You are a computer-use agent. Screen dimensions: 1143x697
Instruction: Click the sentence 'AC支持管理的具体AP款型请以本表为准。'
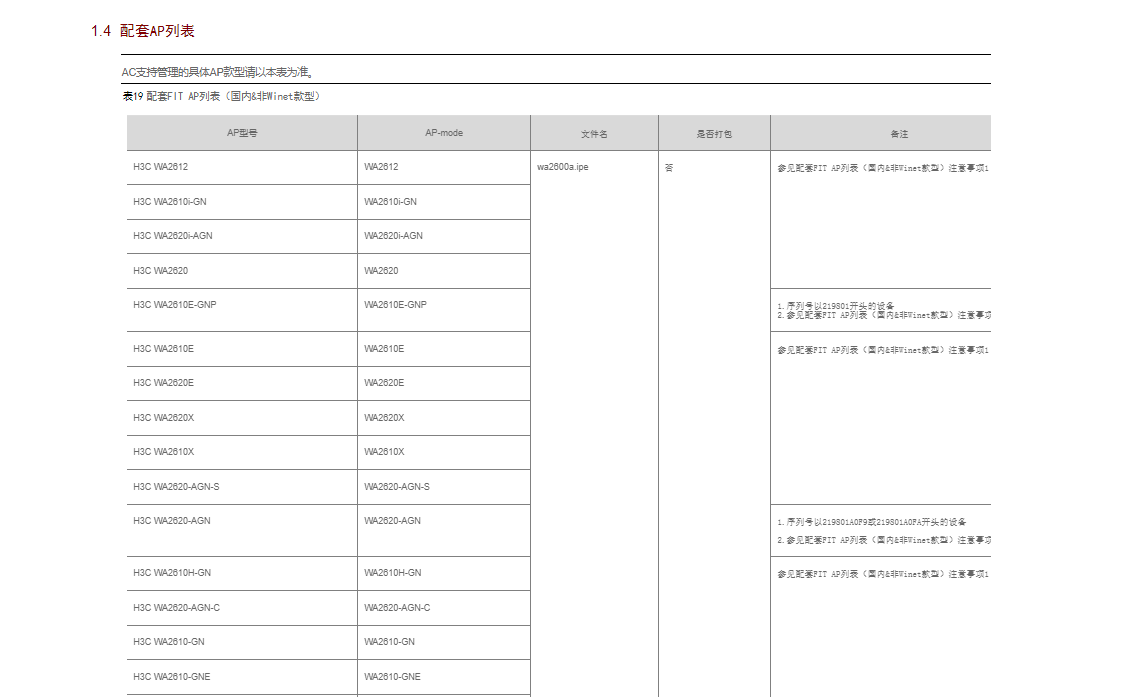pos(218,72)
